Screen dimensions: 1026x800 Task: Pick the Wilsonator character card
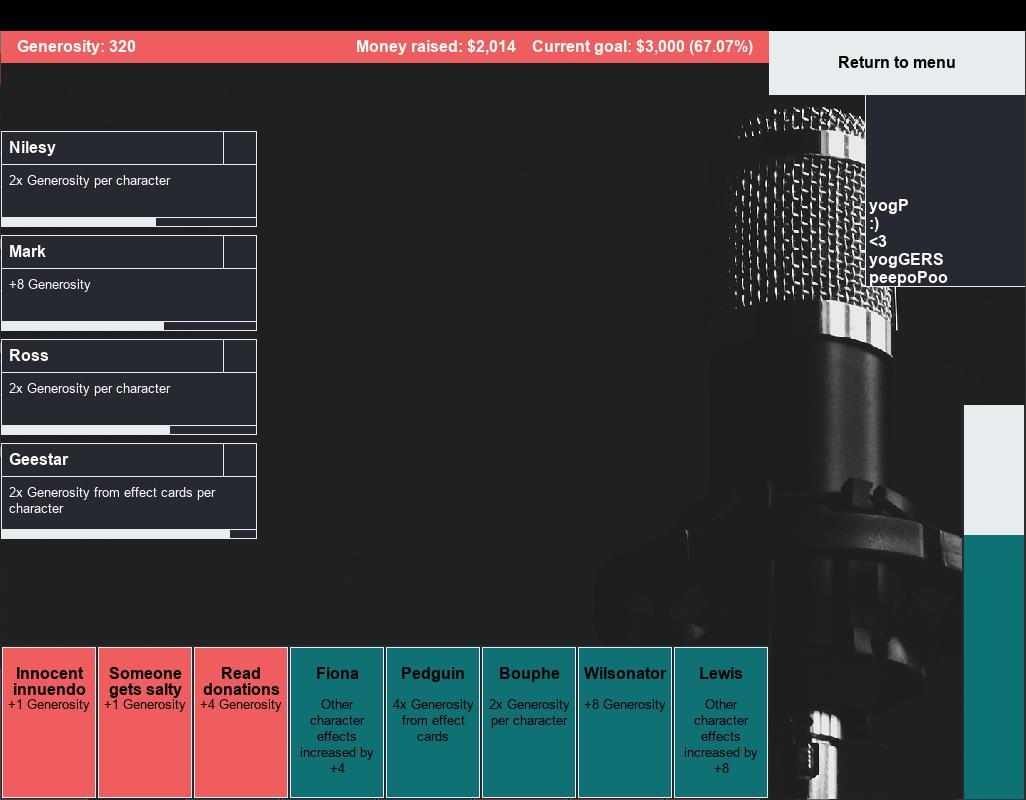(625, 722)
